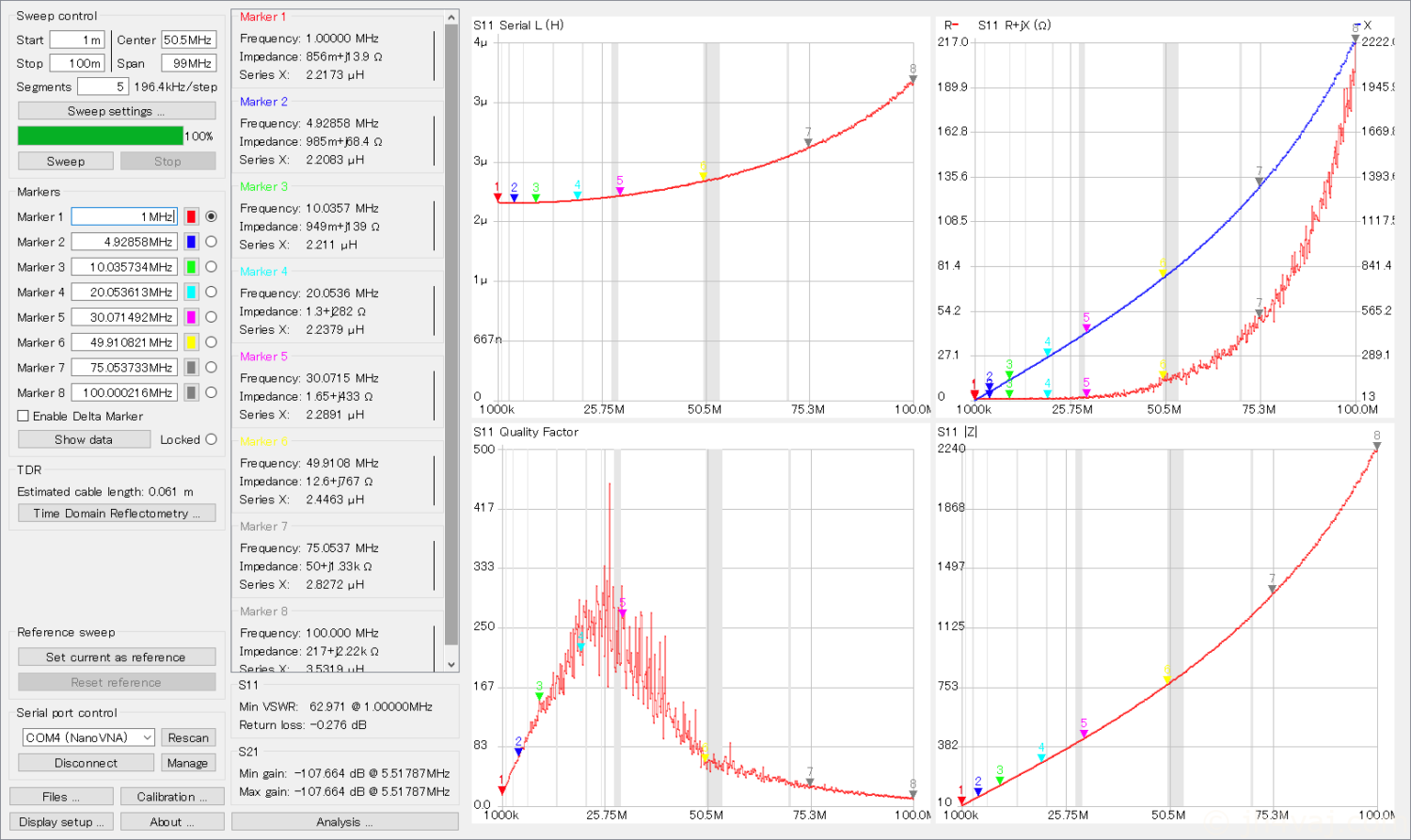Open the Calibration window
The width and height of the screenshot is (1411, 840).
click(172, 797)
